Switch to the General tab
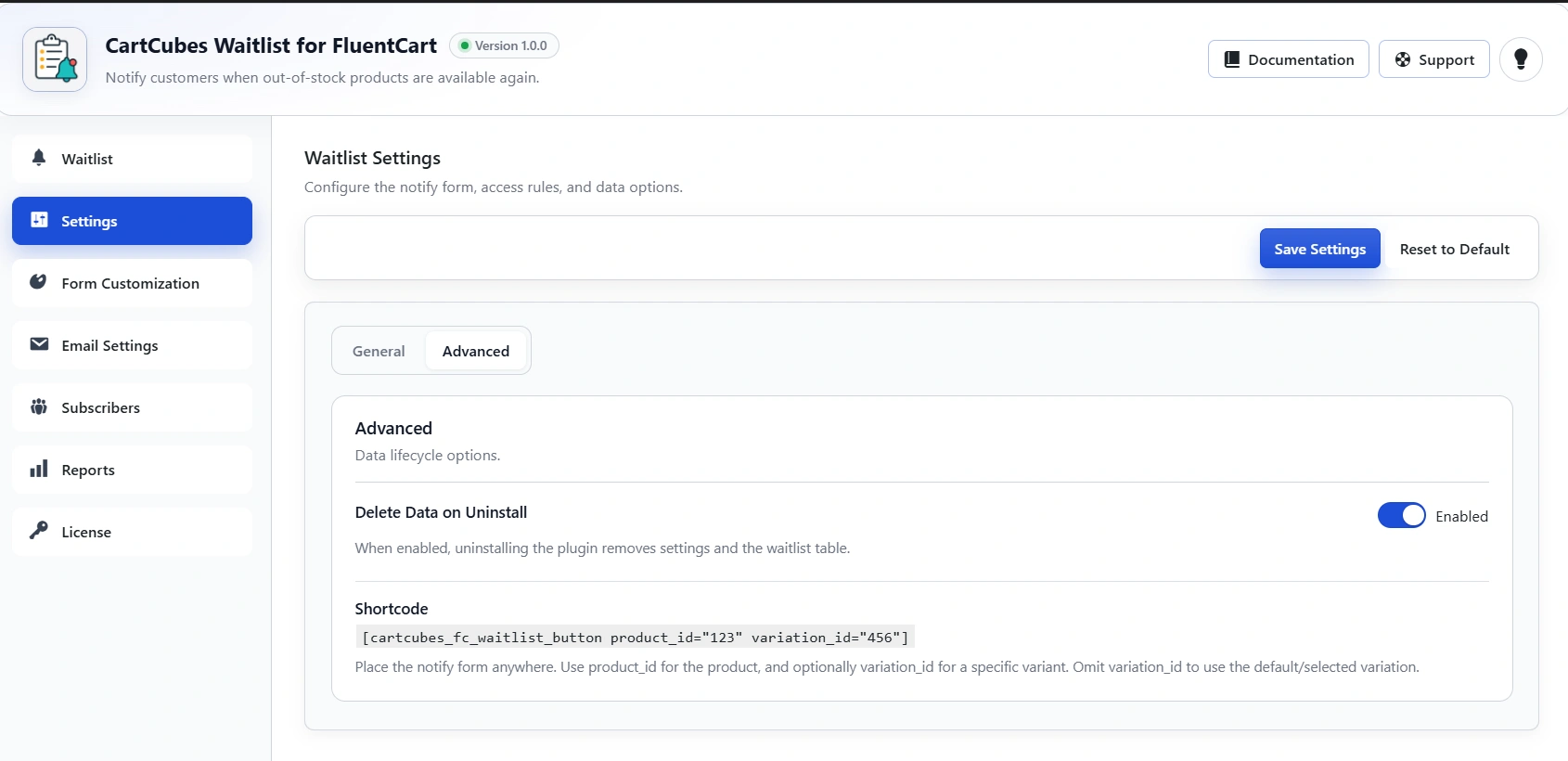Screen dimensions: 1568x761 (x=379, y=351)
